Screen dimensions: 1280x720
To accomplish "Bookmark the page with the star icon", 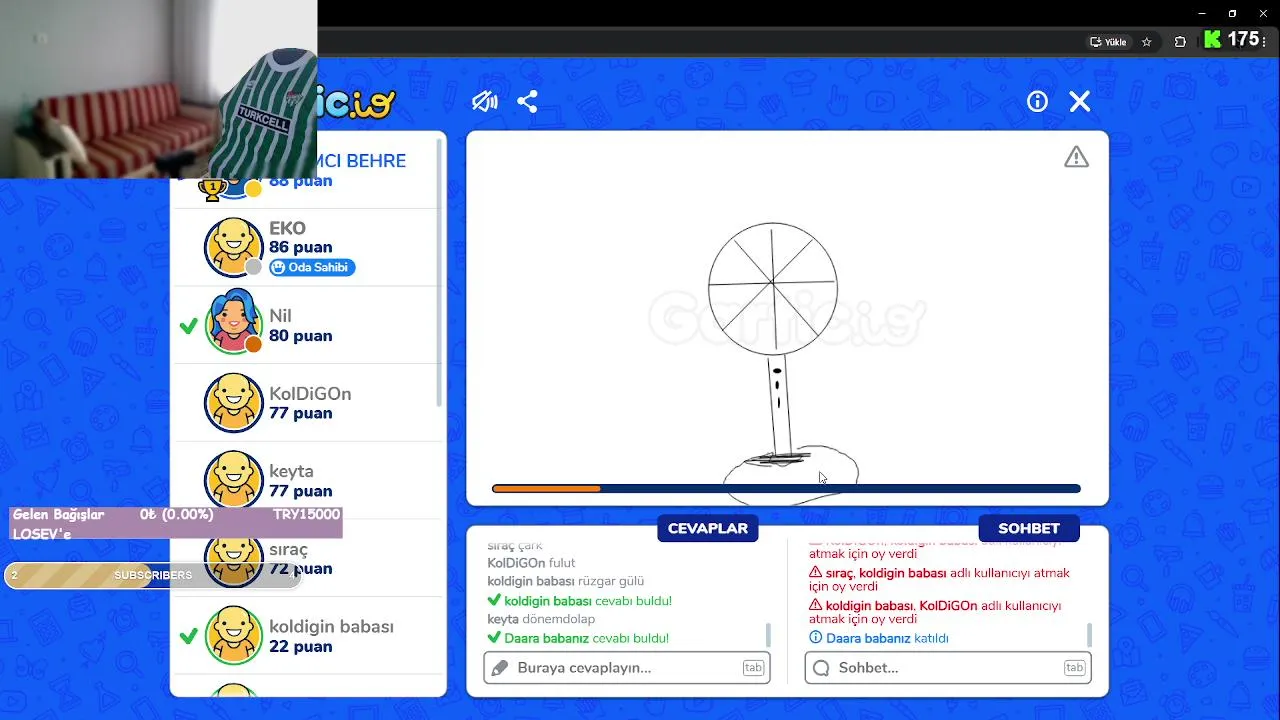I will click(x=1147, y=42).
